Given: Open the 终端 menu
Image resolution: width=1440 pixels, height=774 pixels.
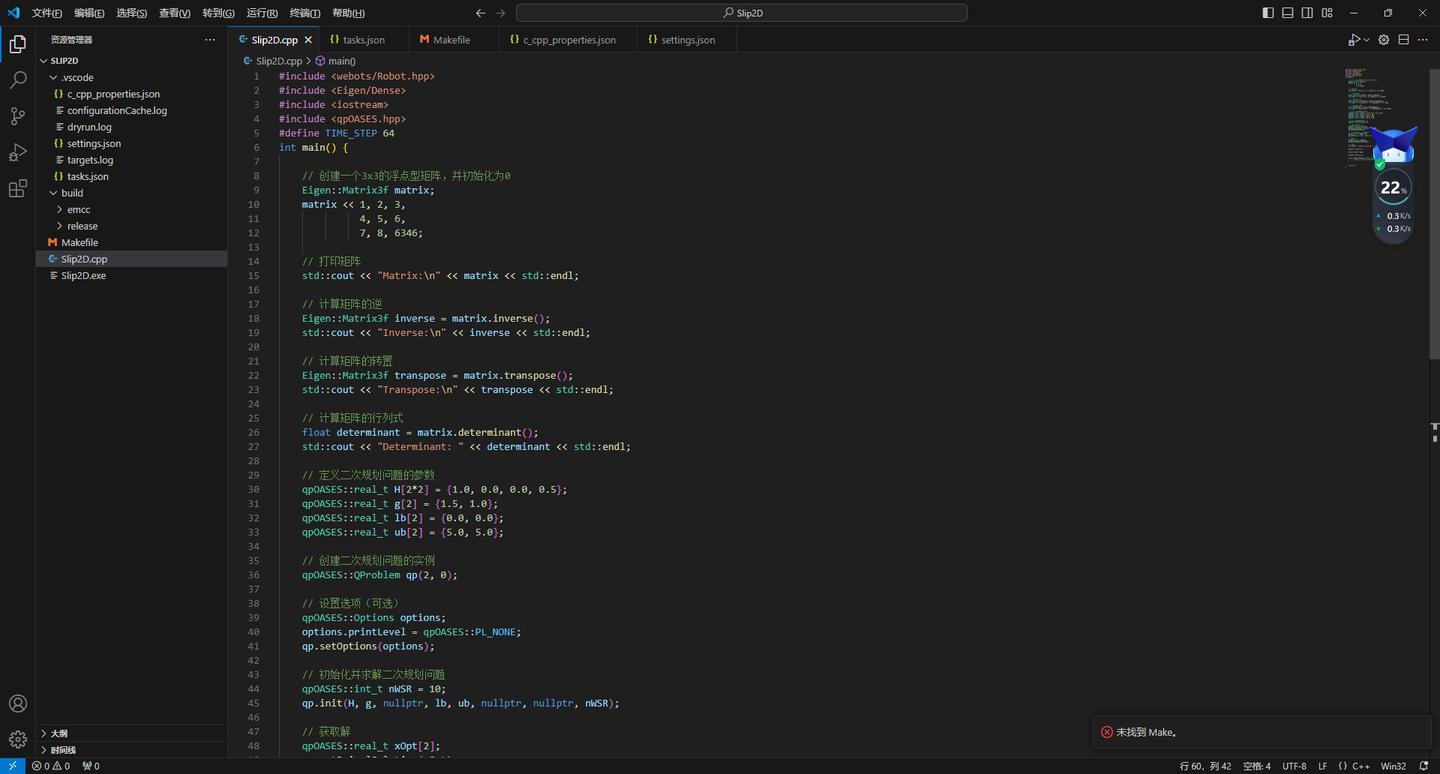Looking at the screenshot, I should click(303, 13).
